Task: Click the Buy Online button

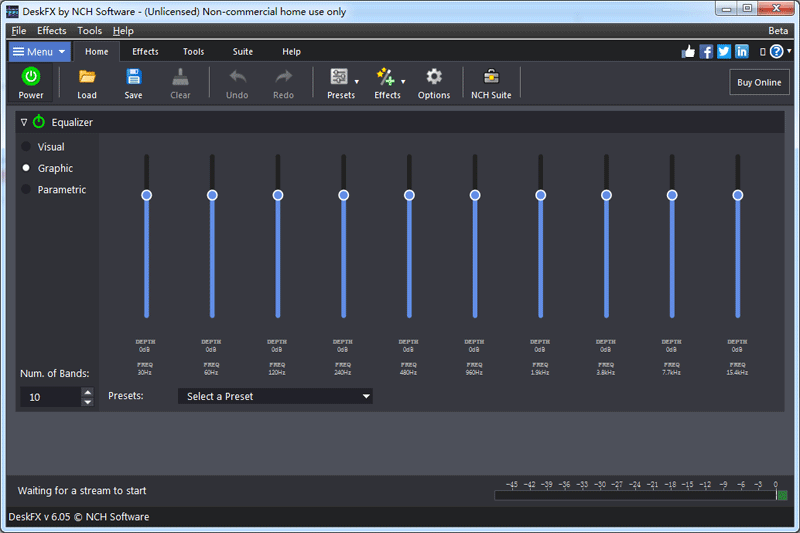Action: coord(759,82)
